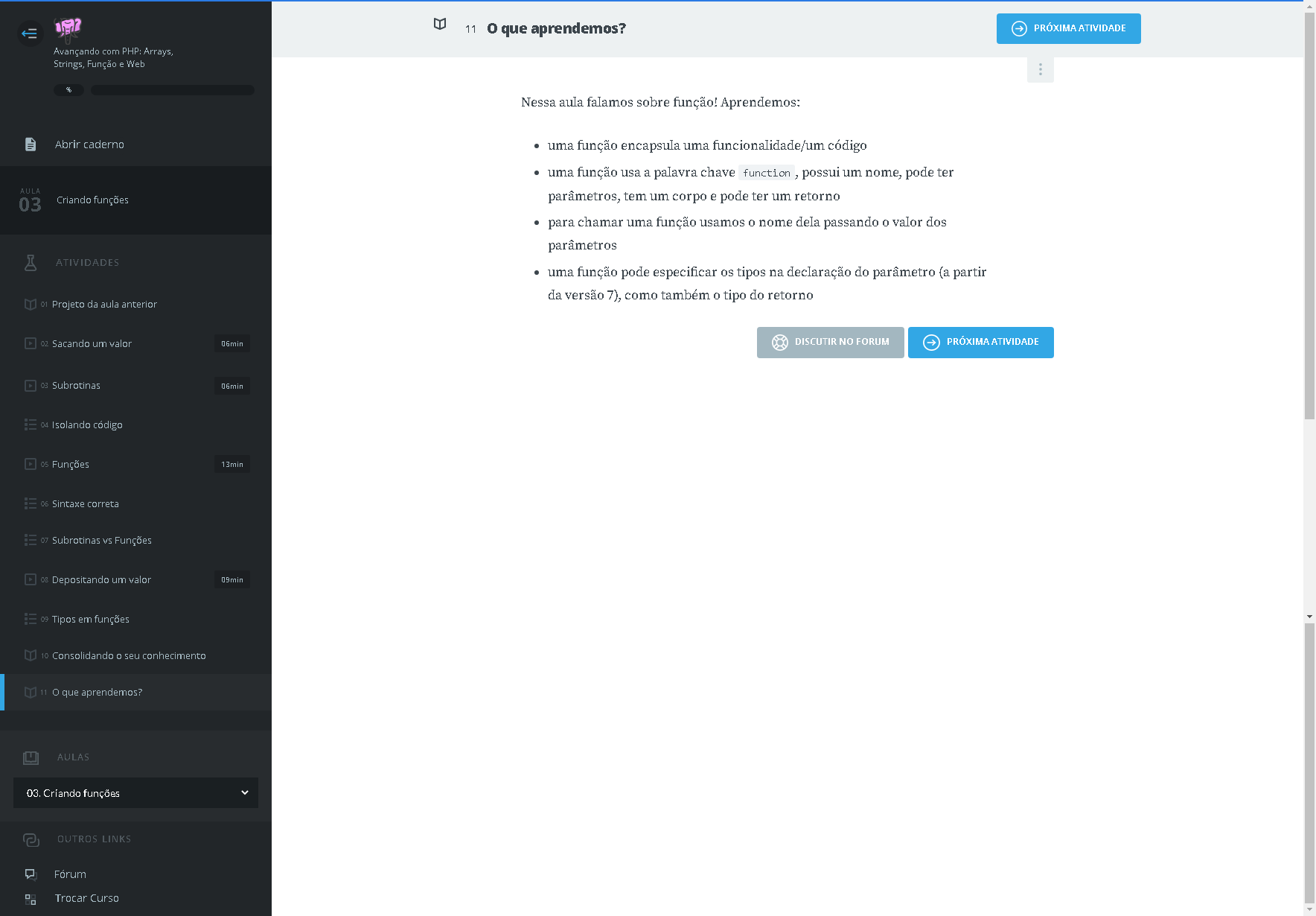
Task: Click the video icon next to Subrotinas
Action: point(31,386)
